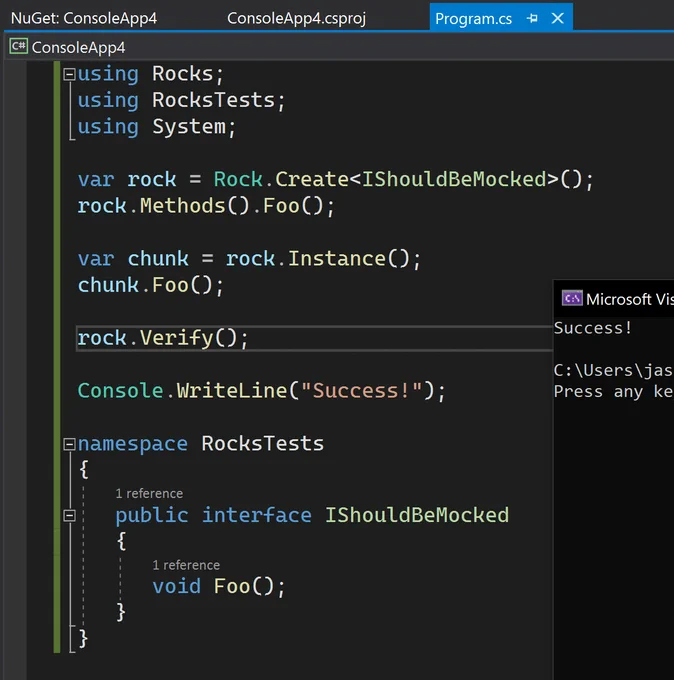674x680 pixels.
Task: Click the 'rock.Verify();' line
Action: [163, 338]
